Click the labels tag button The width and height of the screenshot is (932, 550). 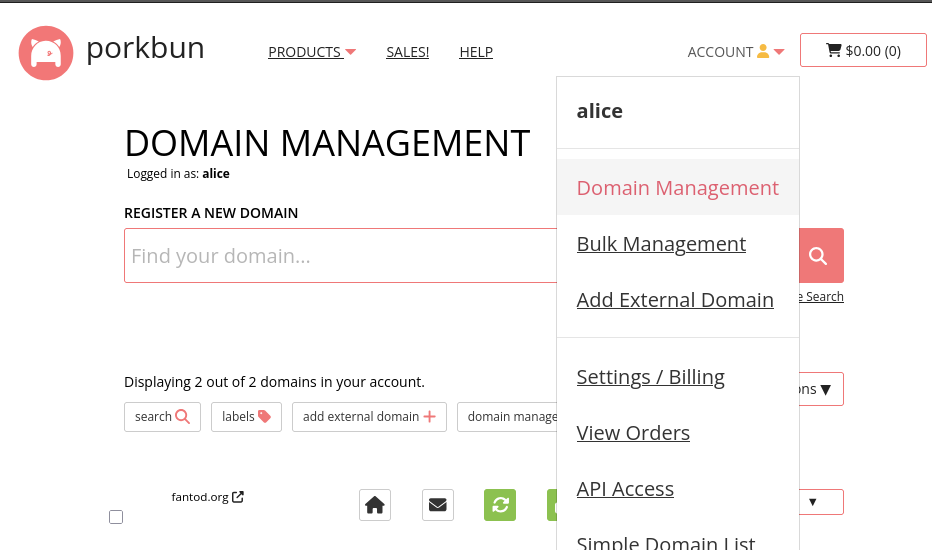(x=246, y=417)
